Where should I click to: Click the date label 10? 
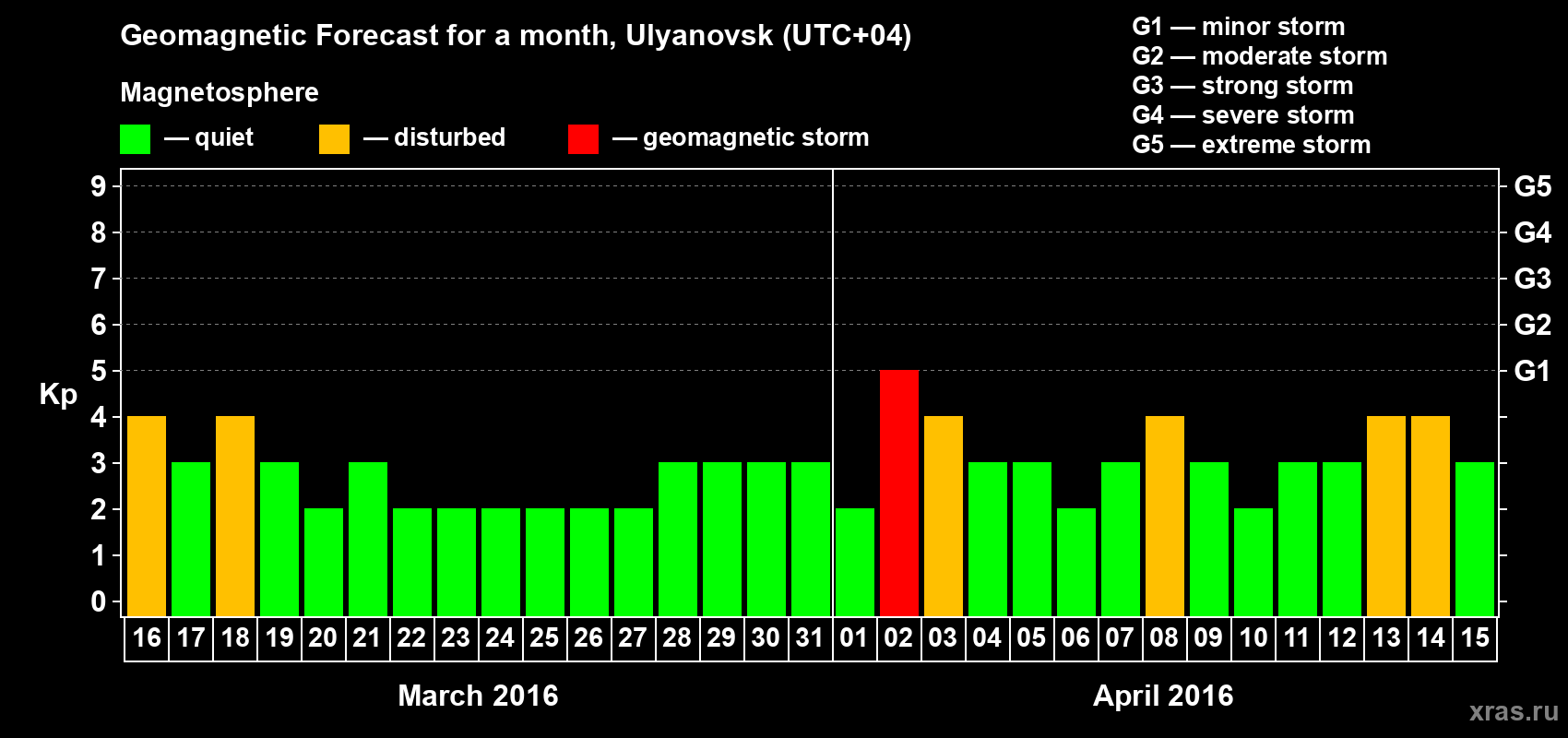point(1253,637)
